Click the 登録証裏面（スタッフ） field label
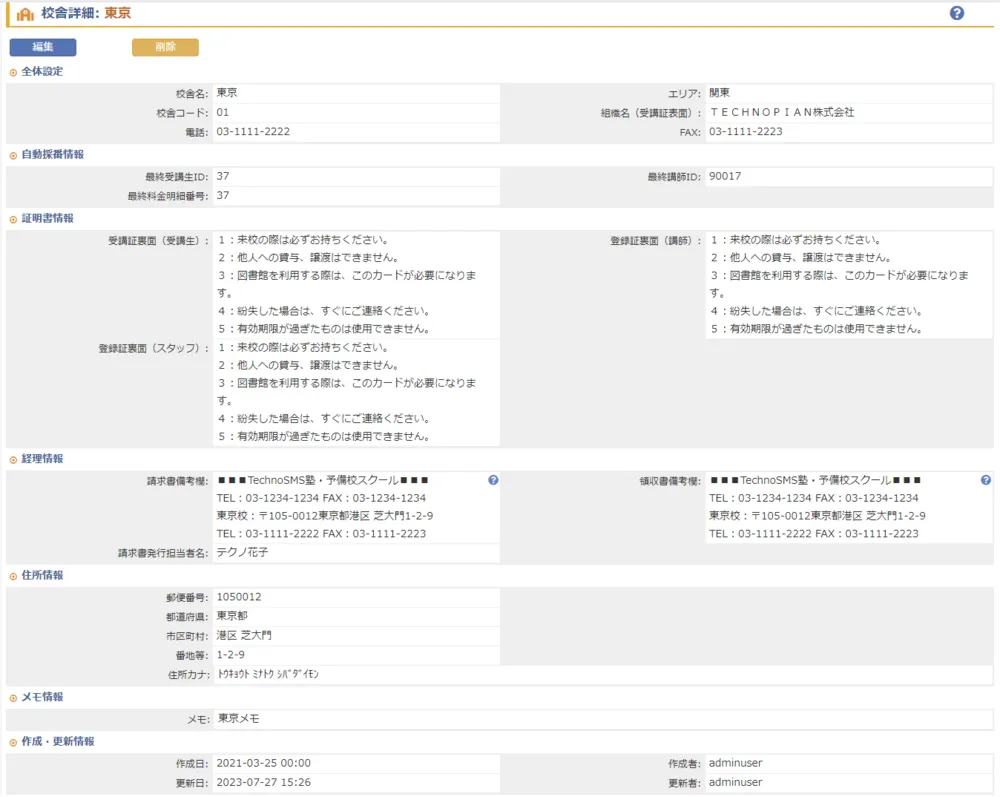 point(154,349)
